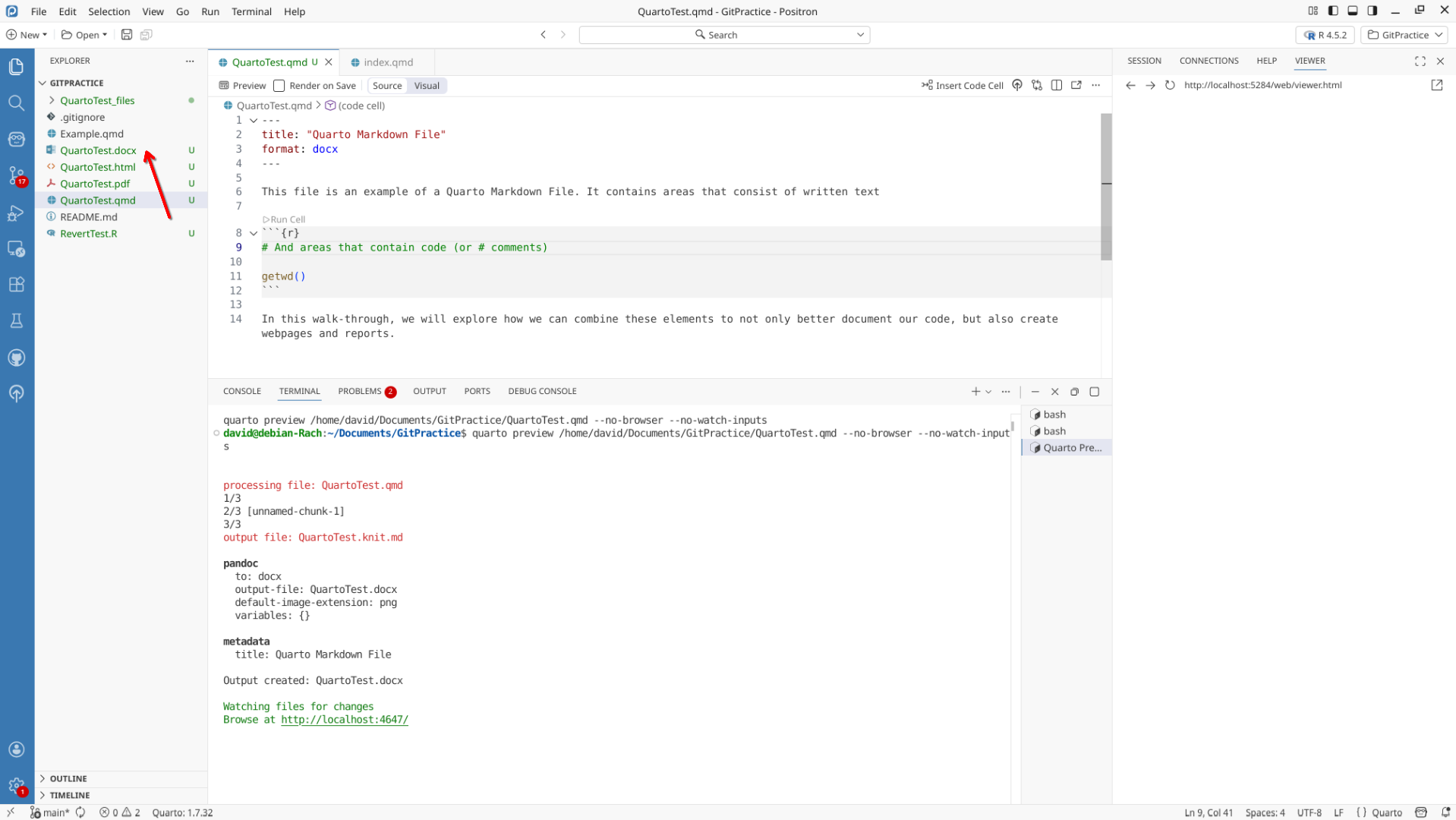Image resolution: width=1456 pixels, height=820 pixels.
Task: Expand the Outline section
Action: pyautogui.click(x=68, y=778)
